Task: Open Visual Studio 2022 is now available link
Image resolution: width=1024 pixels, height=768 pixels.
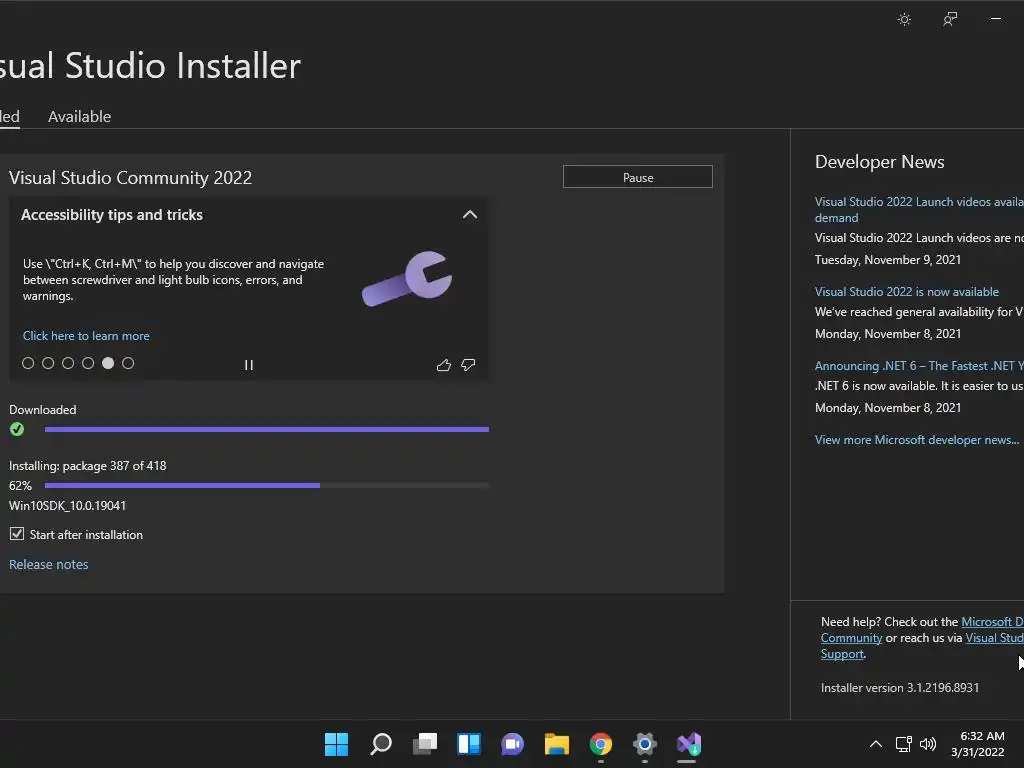Action: 906,292
